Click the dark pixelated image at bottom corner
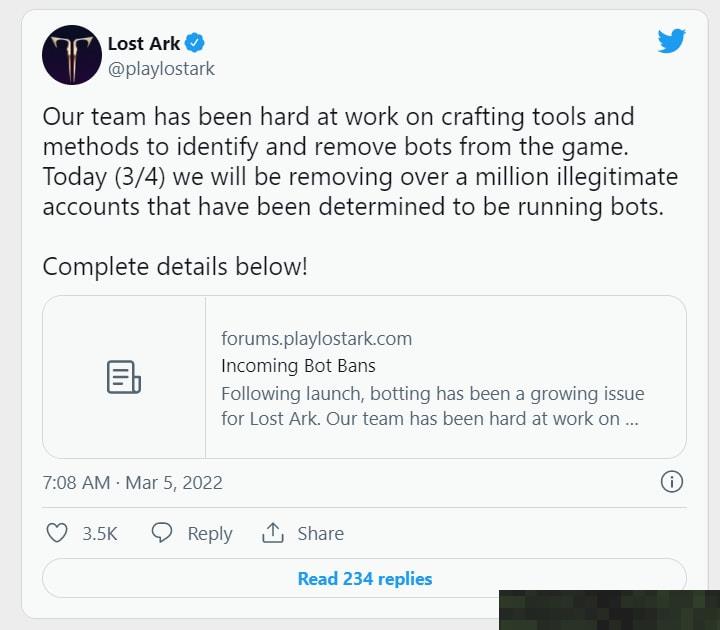 (609, 610)
